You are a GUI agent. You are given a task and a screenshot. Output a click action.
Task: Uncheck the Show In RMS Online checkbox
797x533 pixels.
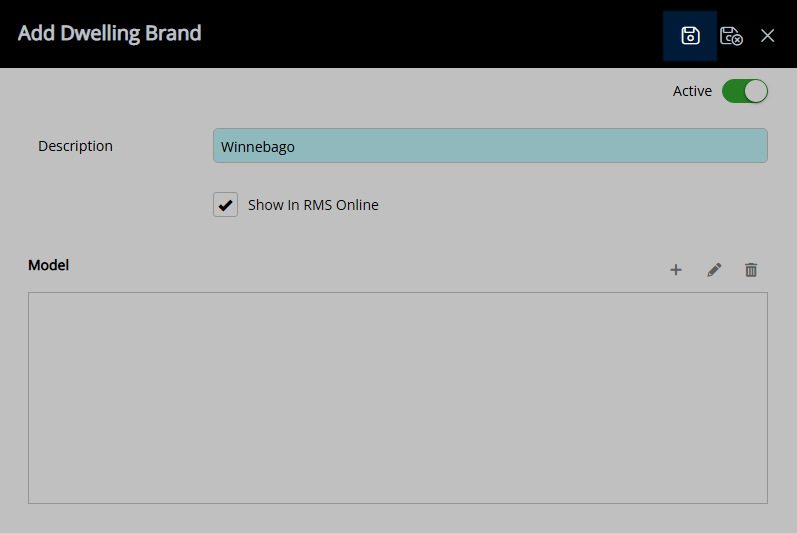tap(225, 205)
